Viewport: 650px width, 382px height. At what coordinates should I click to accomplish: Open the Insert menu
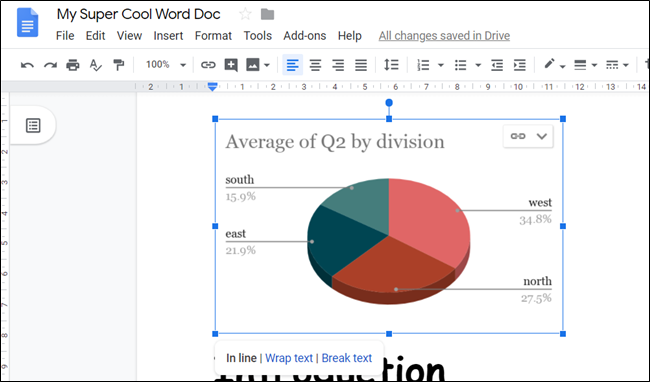pos(168,36)
